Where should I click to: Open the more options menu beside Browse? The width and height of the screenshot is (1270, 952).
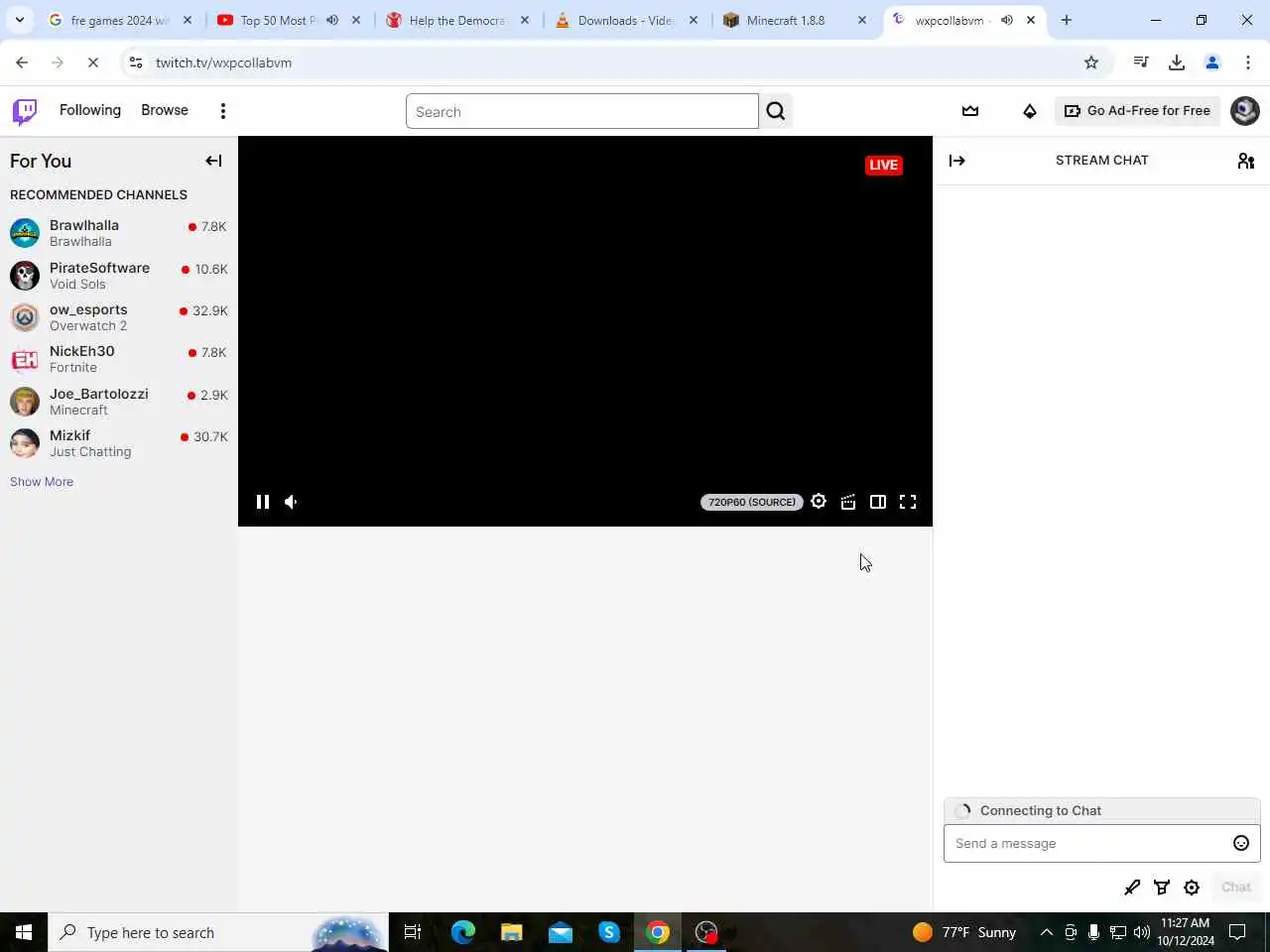click(x=223, y=111)
